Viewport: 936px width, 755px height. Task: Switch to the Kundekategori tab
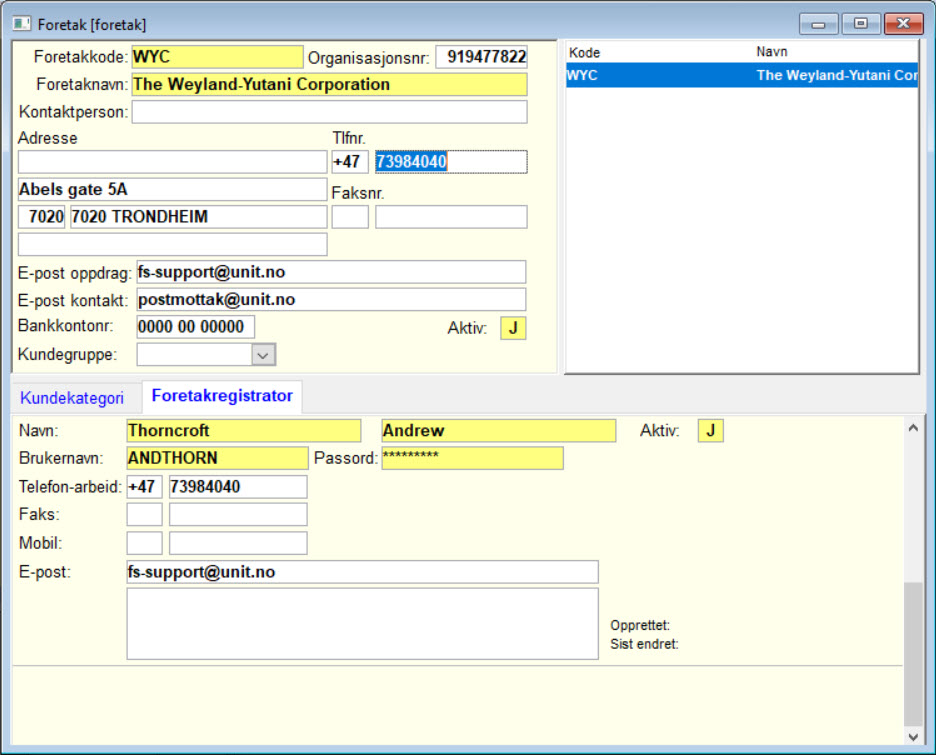coord(72,398)
